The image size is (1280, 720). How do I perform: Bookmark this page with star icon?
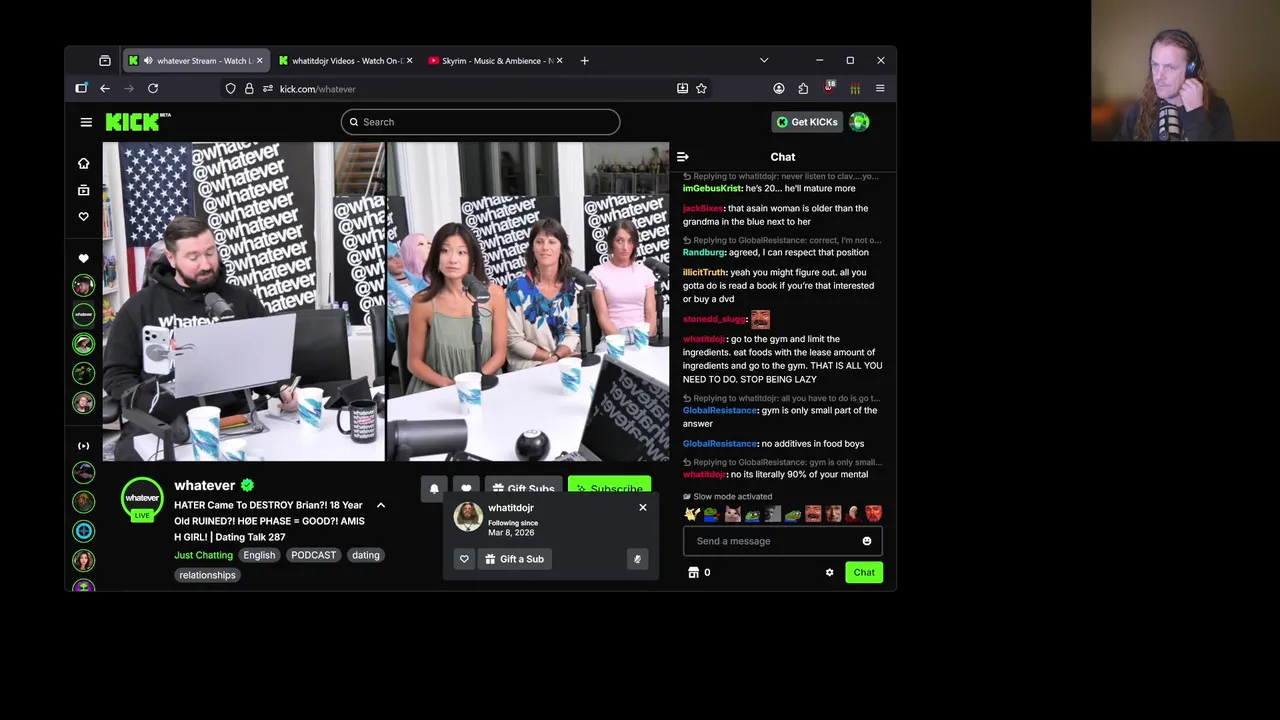(701, 89)
